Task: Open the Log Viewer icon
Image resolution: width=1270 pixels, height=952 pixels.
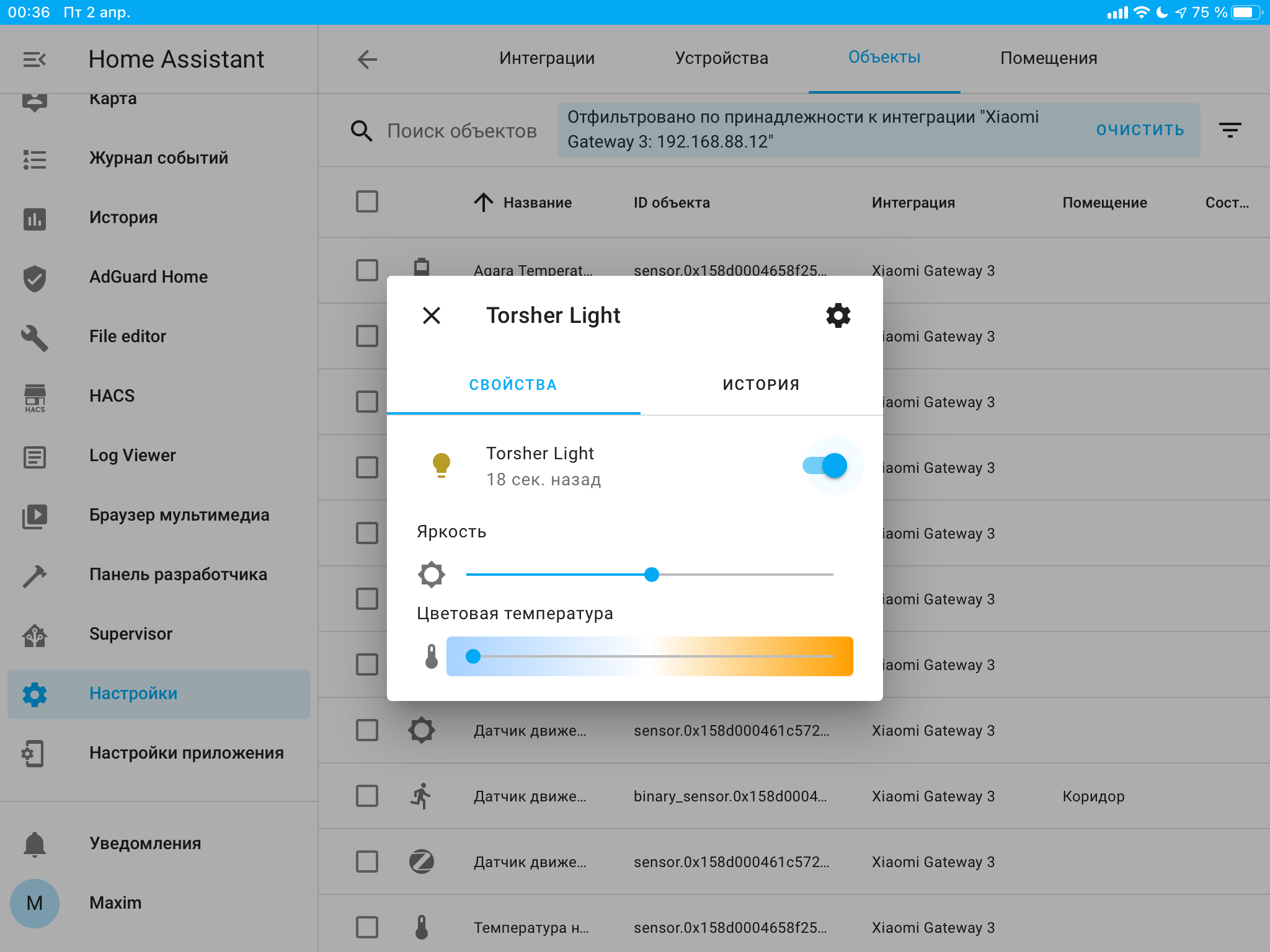Action: 35,457
